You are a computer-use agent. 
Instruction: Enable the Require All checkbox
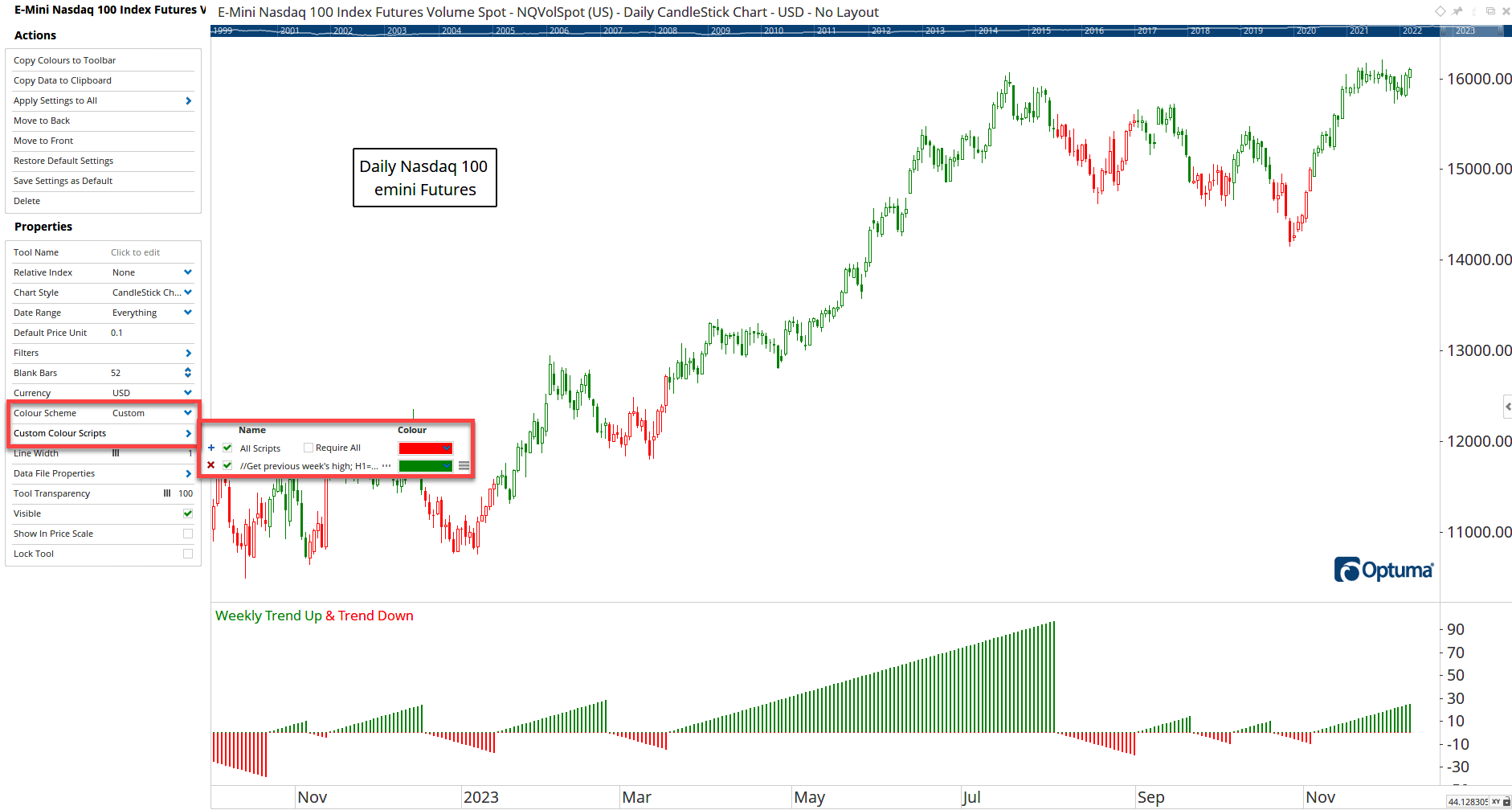coord(309,448)
